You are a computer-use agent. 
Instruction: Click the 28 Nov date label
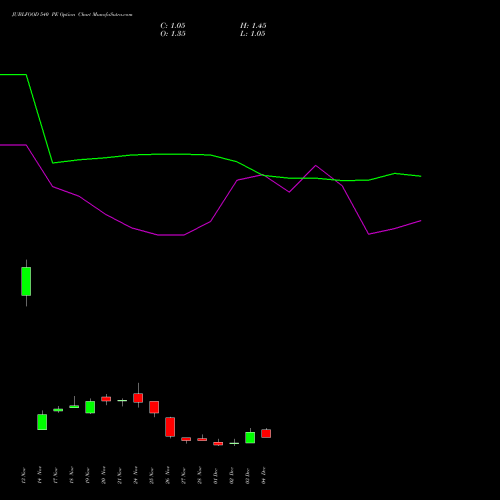point(200,475)
